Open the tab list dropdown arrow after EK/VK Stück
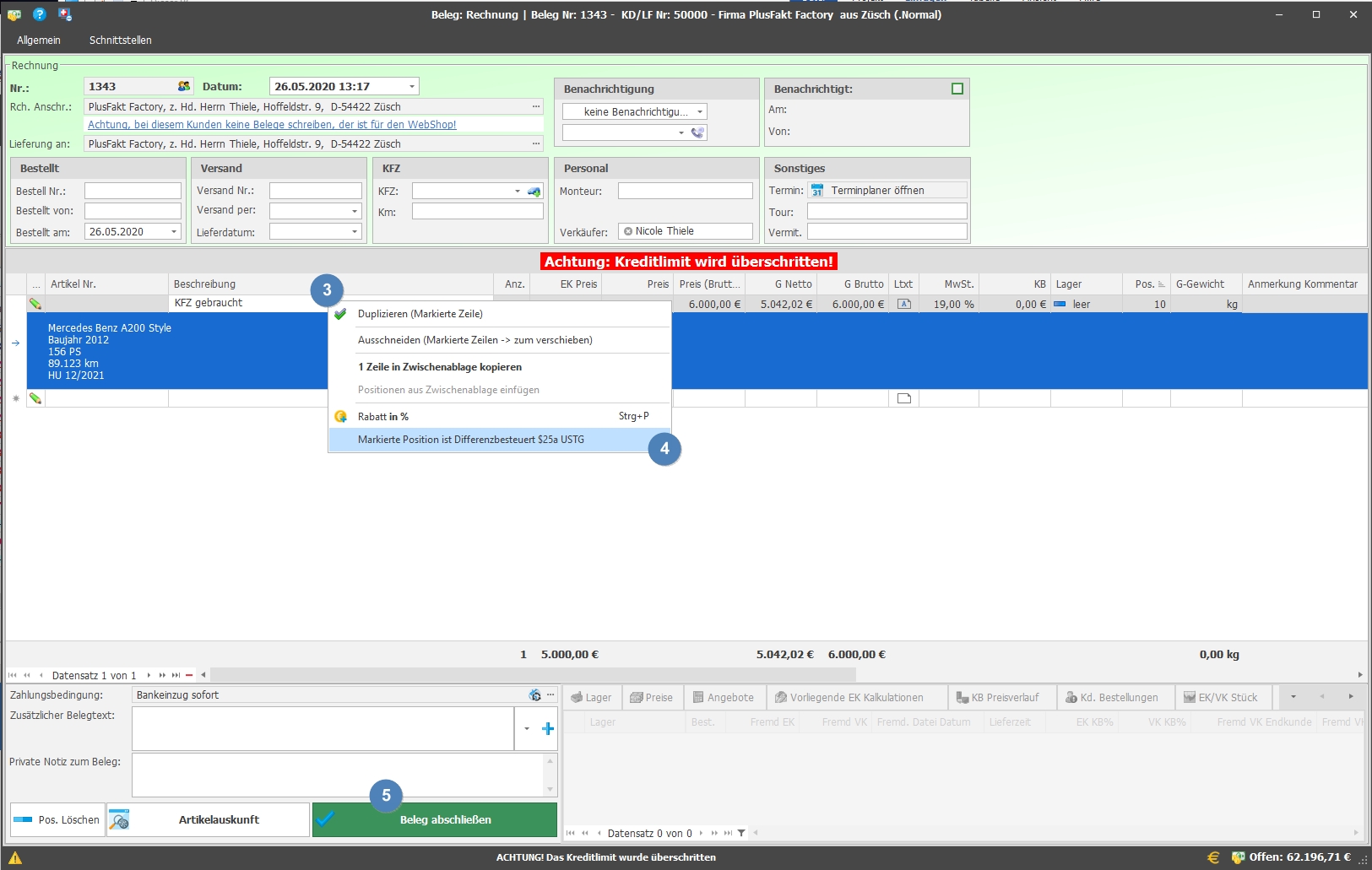Image resolution: width=1372 pixels, height=870 pixels. tap(1293, 697)
